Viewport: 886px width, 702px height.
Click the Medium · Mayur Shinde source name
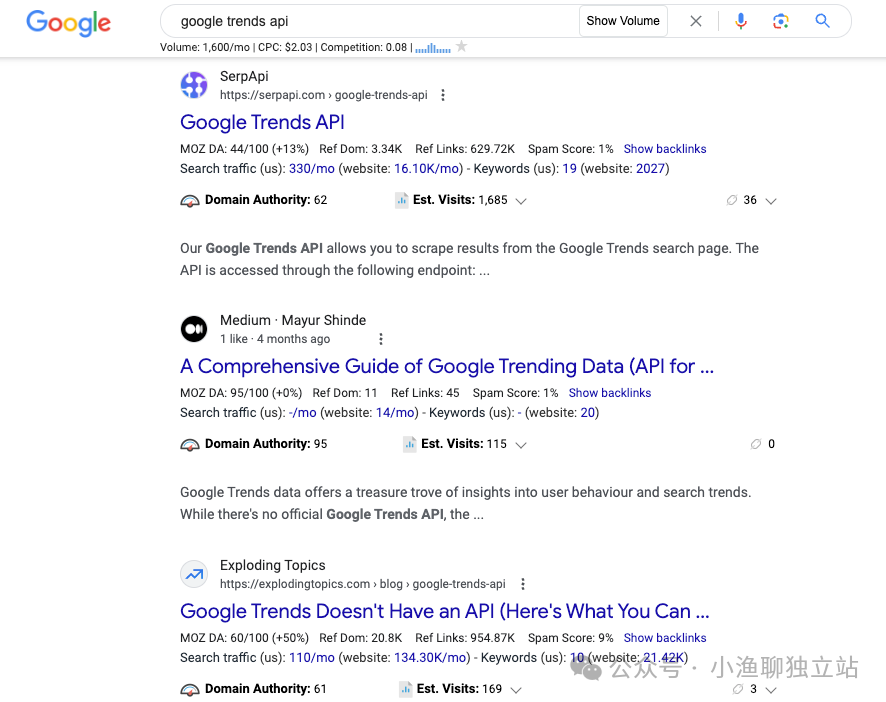293,320
